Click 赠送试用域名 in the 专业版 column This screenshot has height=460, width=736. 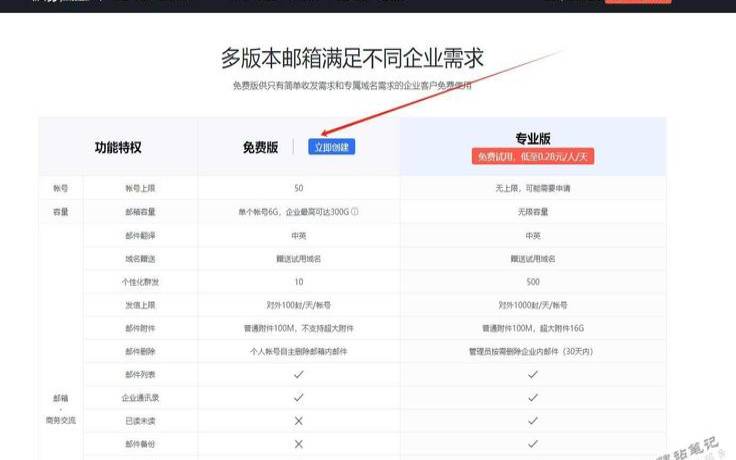533,259
